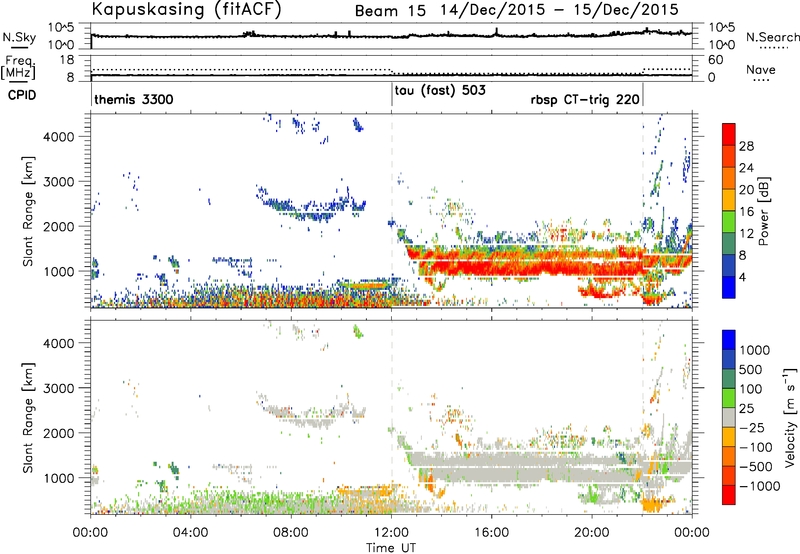This screenshot has height=554, width=800.
Task: Pick the bright blue top Velocity colorbar segment
Action: 729,340
